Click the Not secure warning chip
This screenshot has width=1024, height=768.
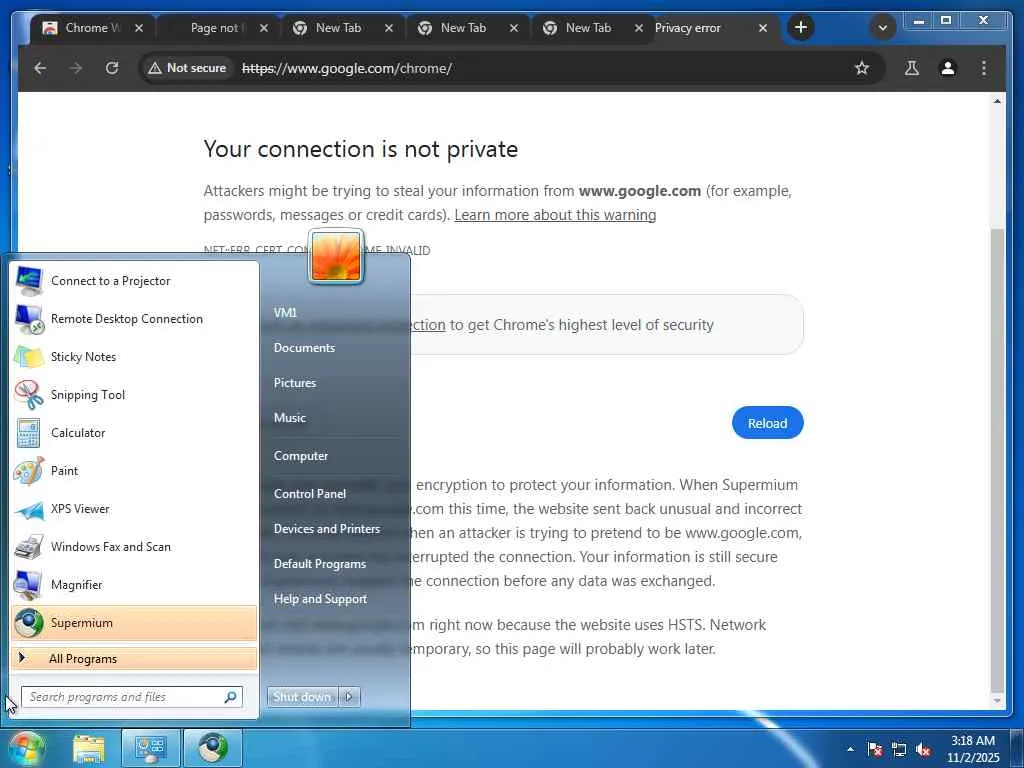click(x=188, y=68)
